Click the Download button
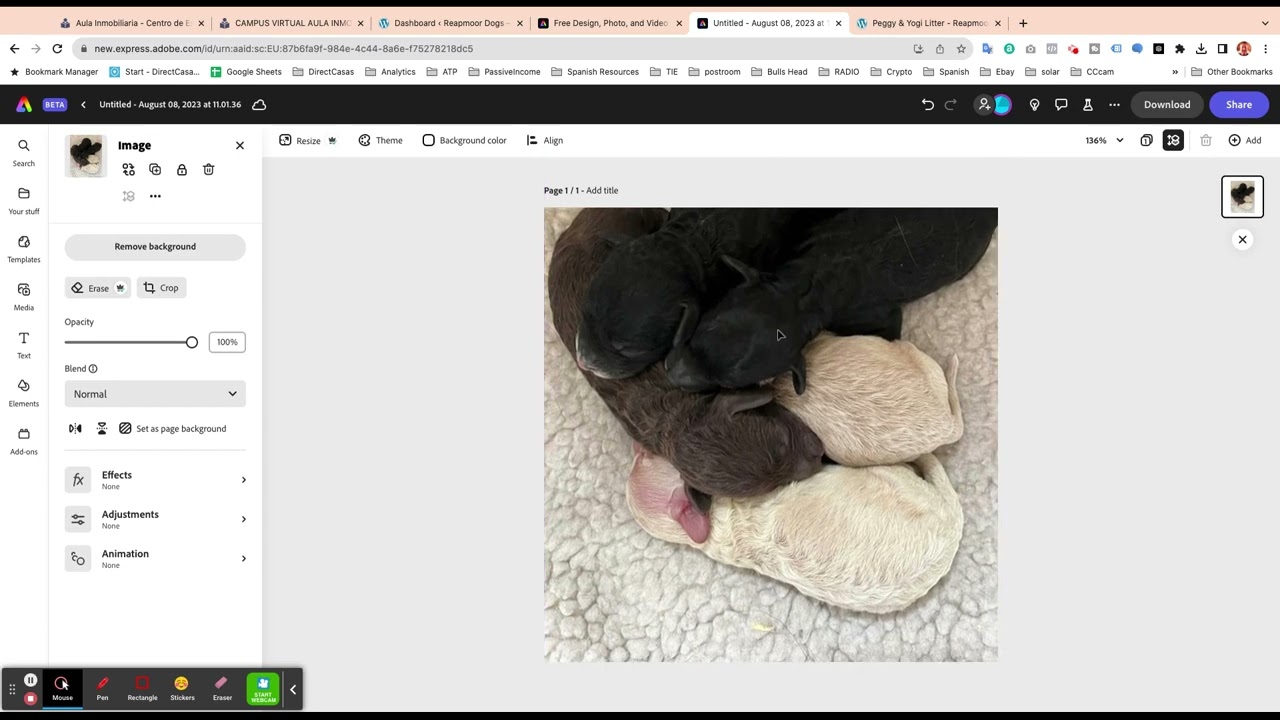 click(x=1167, y=104)
